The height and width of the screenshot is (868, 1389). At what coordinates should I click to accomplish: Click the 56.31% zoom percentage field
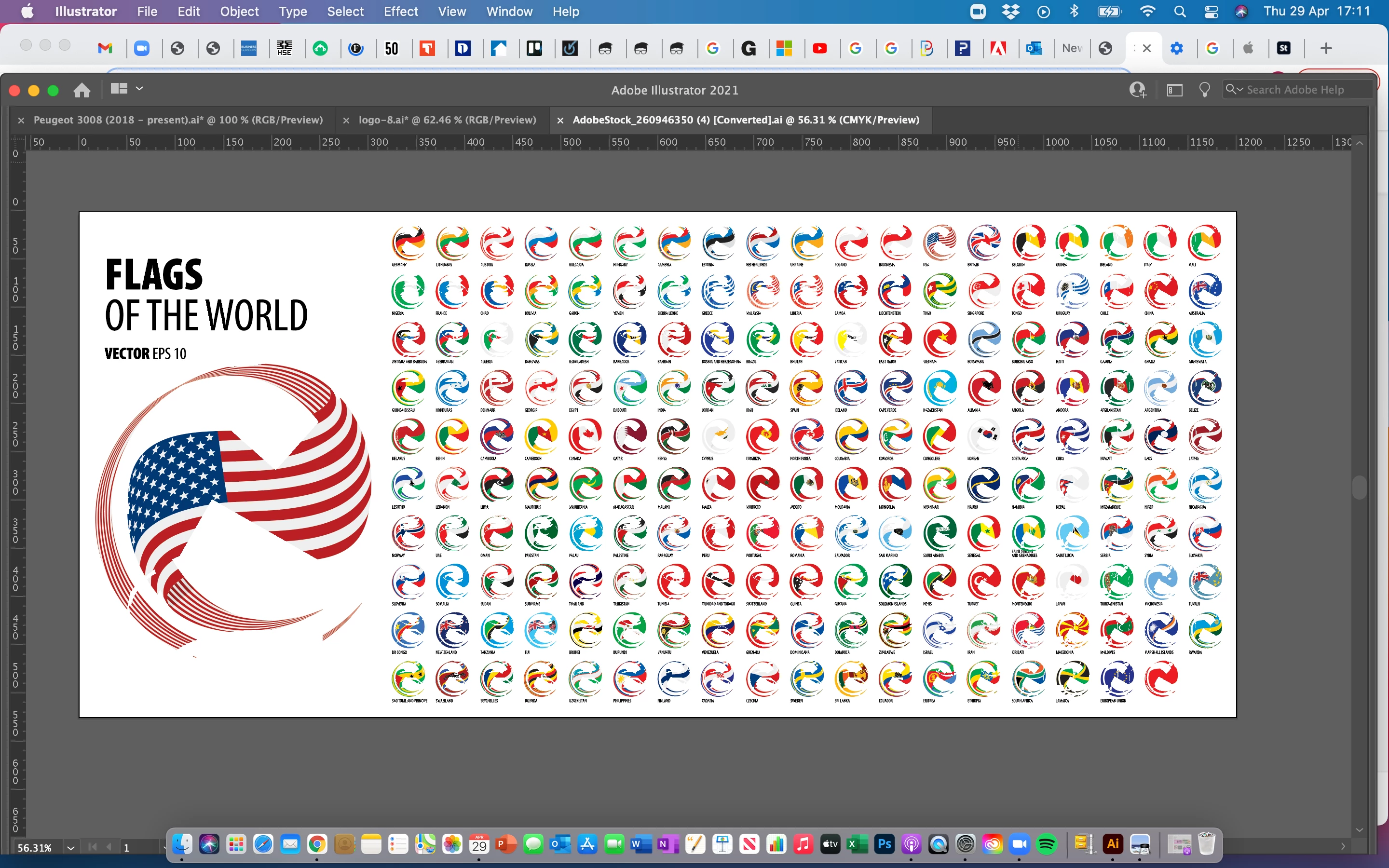coord(34,848)
